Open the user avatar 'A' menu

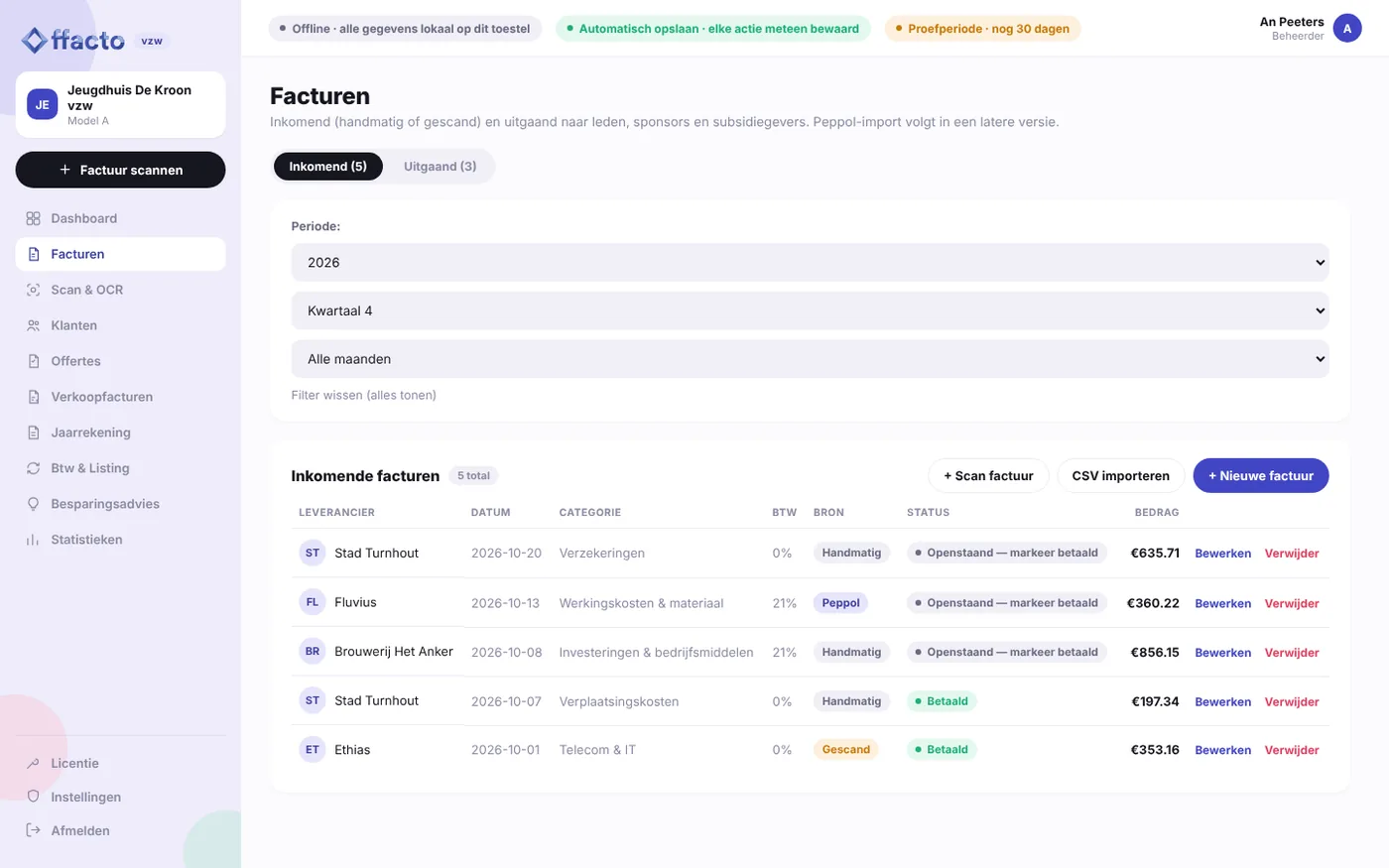coord(1347,29)
